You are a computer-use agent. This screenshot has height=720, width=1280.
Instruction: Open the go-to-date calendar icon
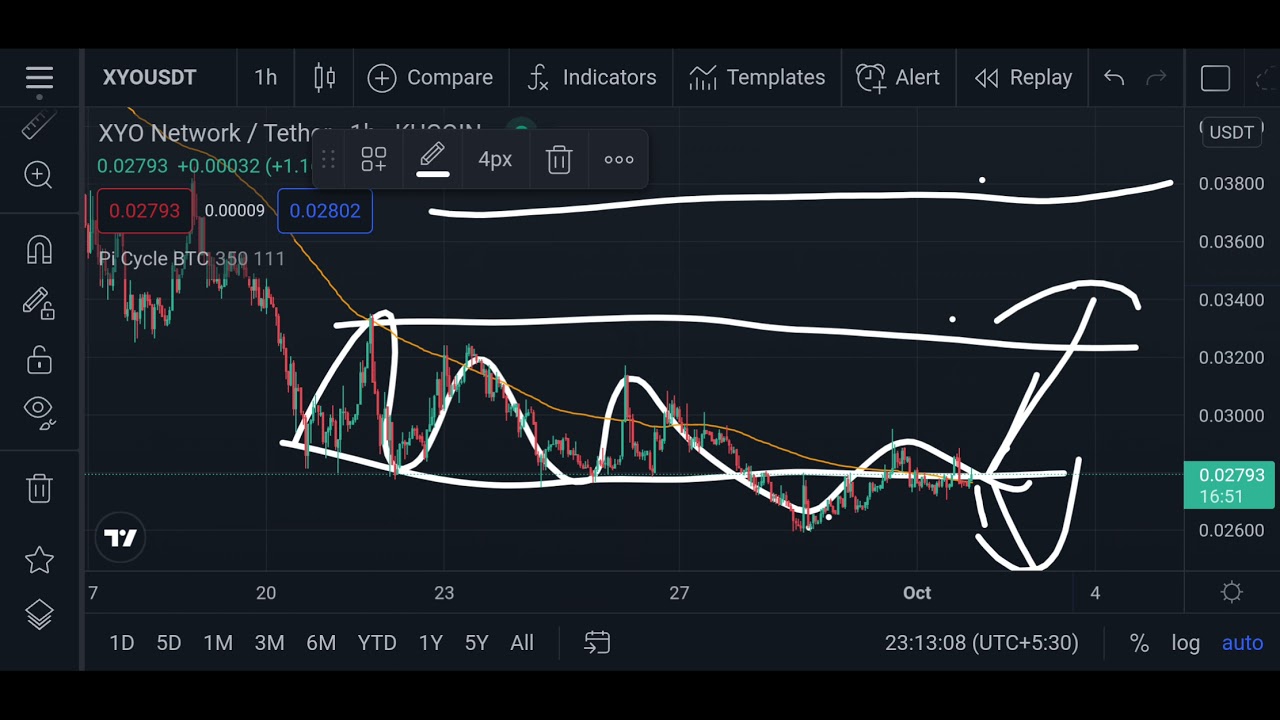[597, 643]
